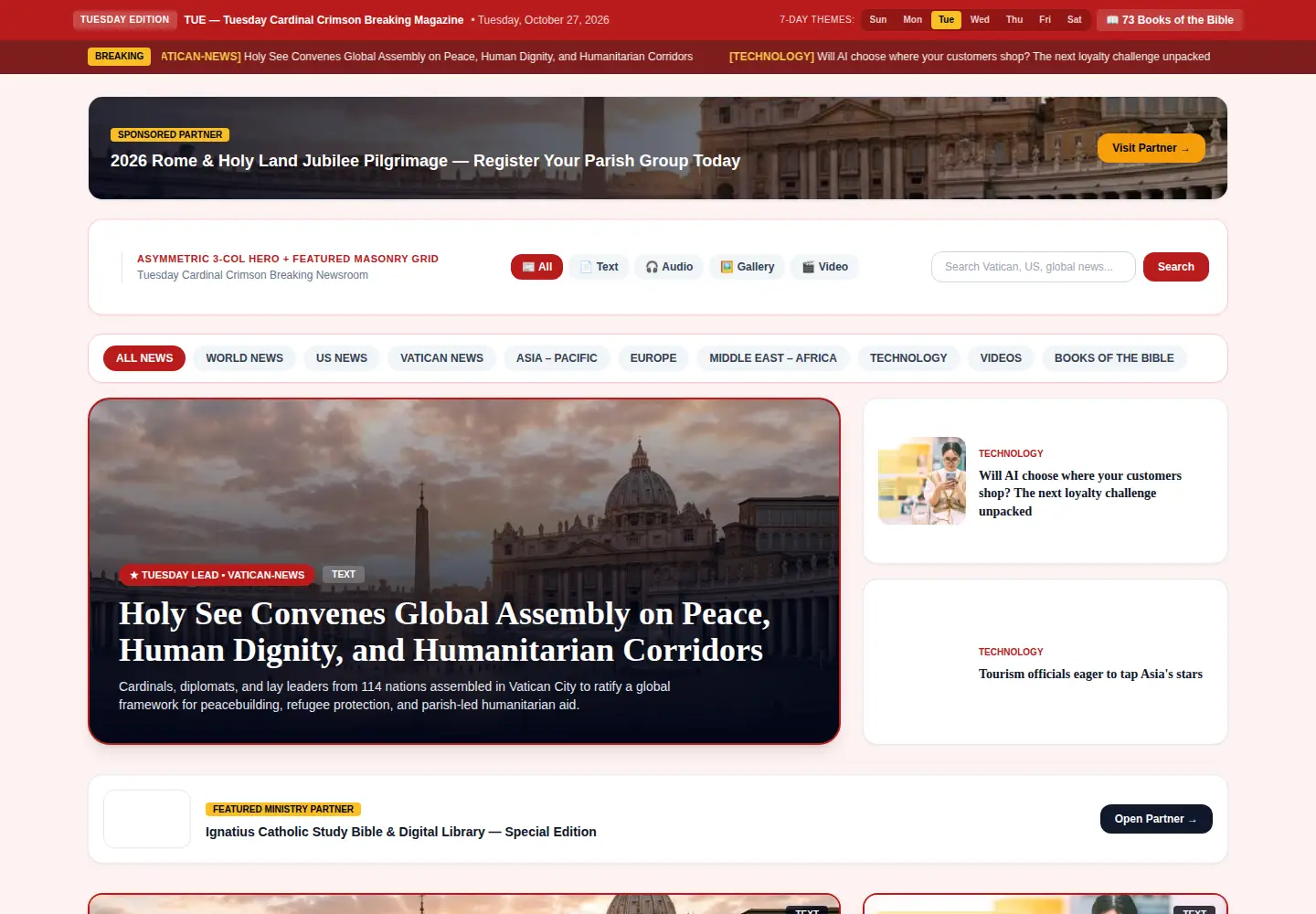Open the Holy See Global Assembly lead headline
The width and height of the screenshot is (1316, 914).
pyautogui.click(x=444, y=632)
